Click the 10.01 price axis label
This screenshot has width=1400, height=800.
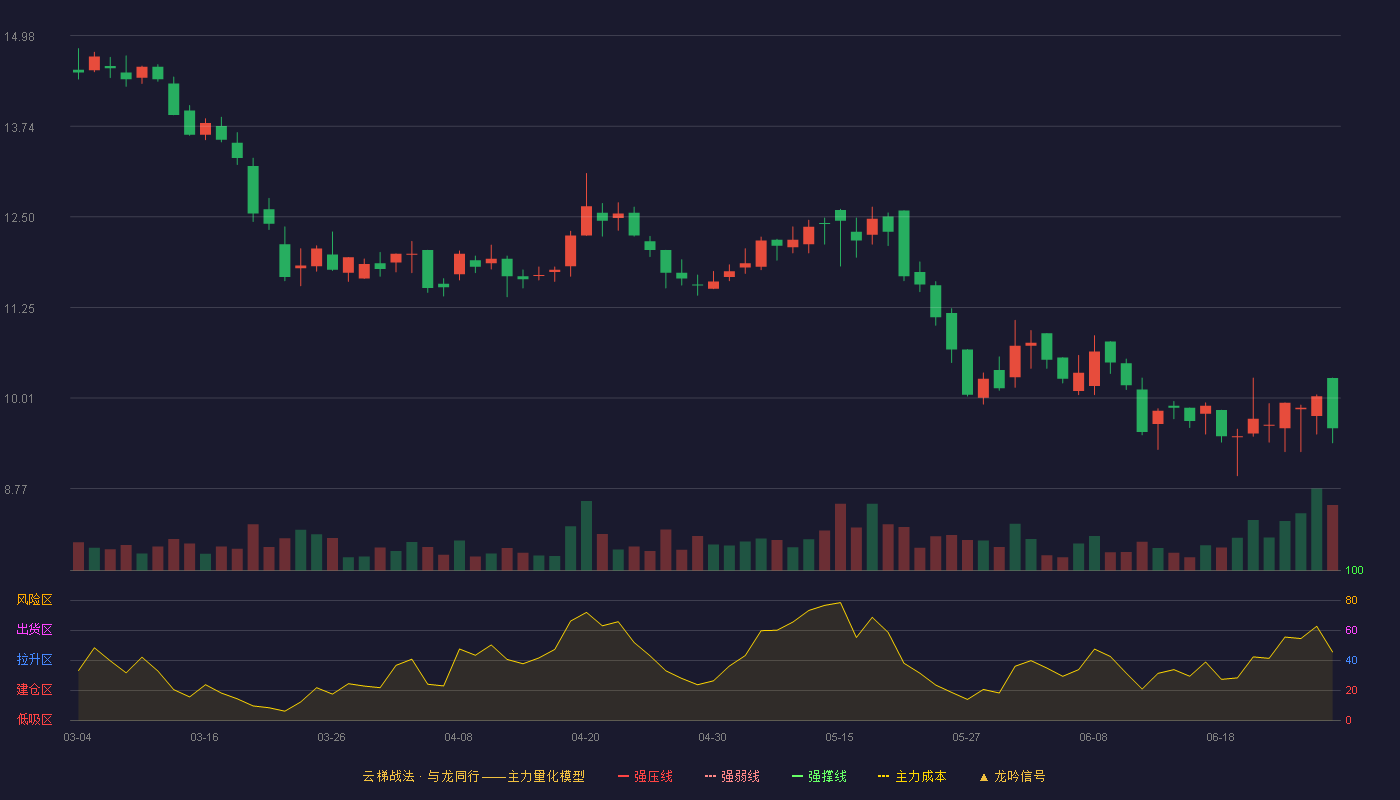click(x=19, y=399)
